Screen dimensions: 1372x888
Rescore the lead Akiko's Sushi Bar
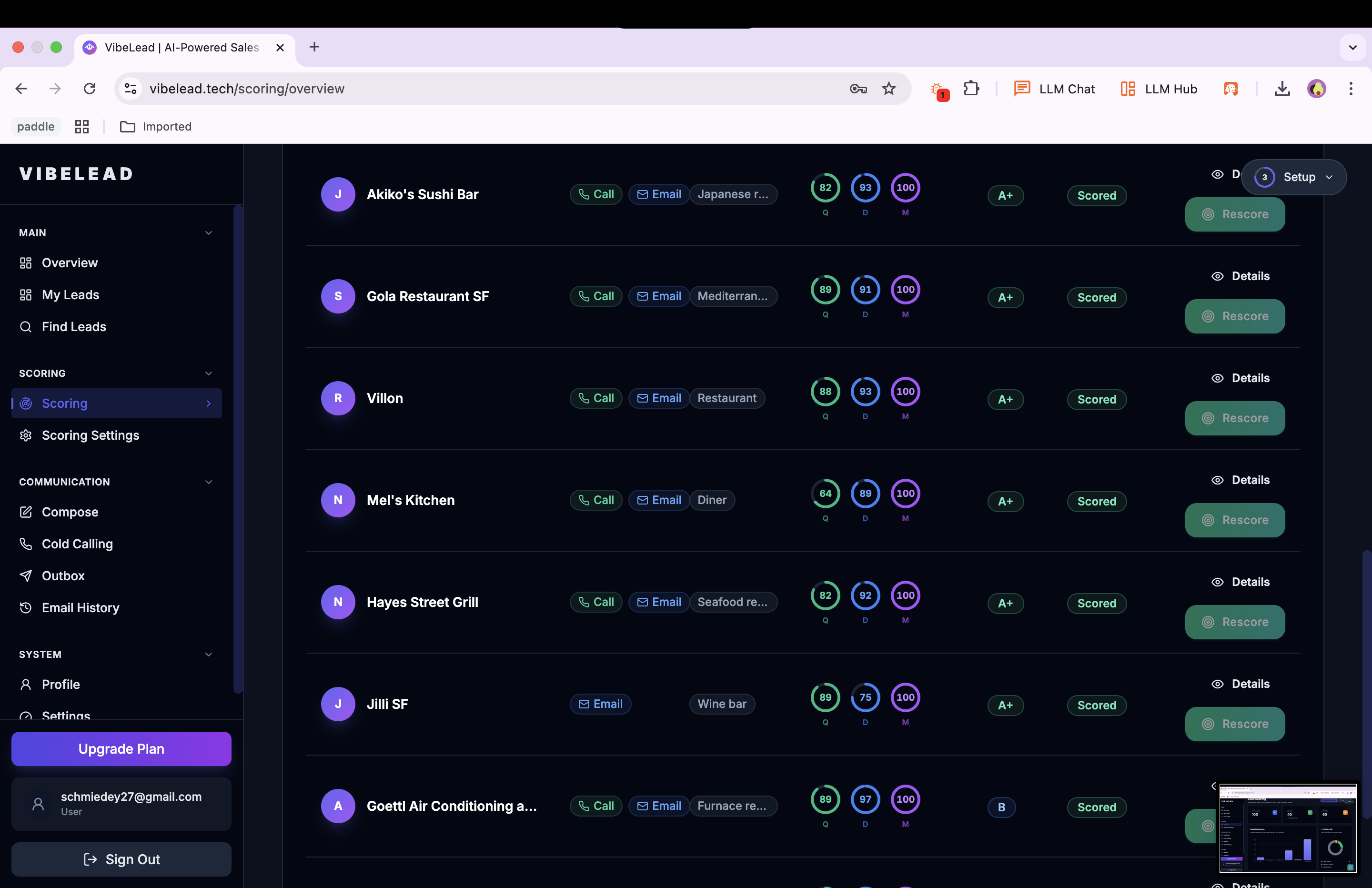tap(1235, 214)
